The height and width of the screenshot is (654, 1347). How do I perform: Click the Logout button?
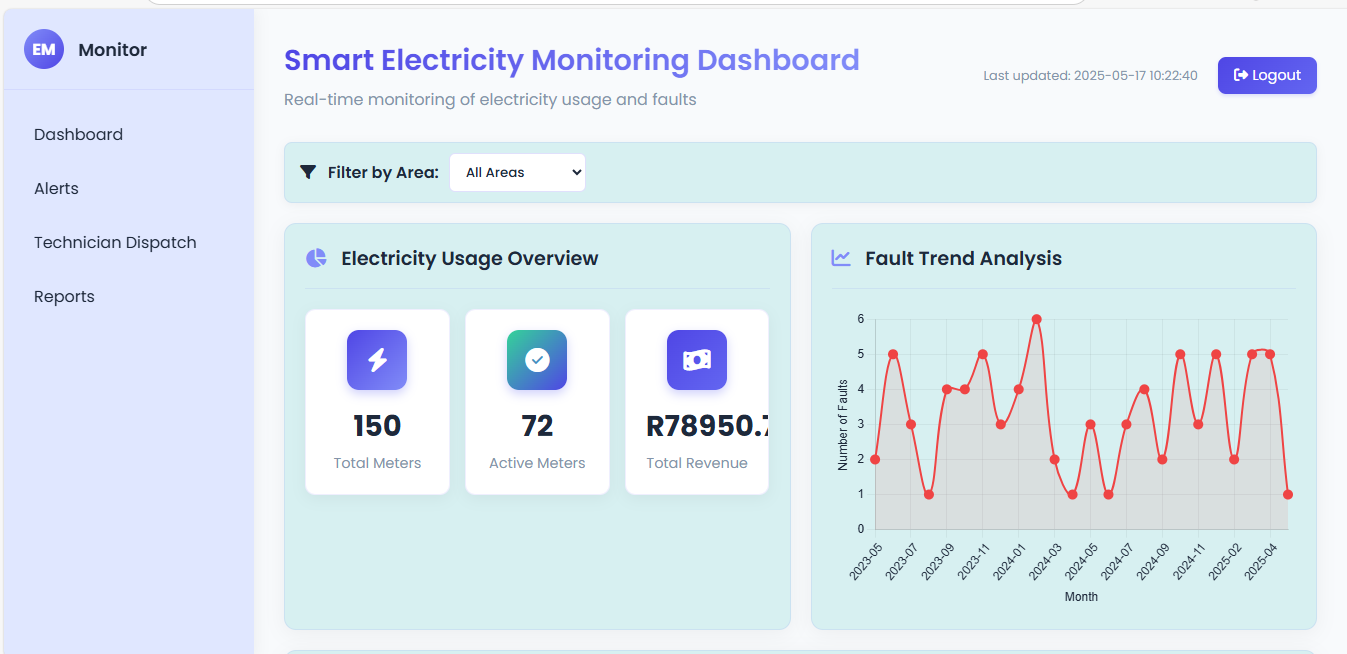tap(1267, 75)
